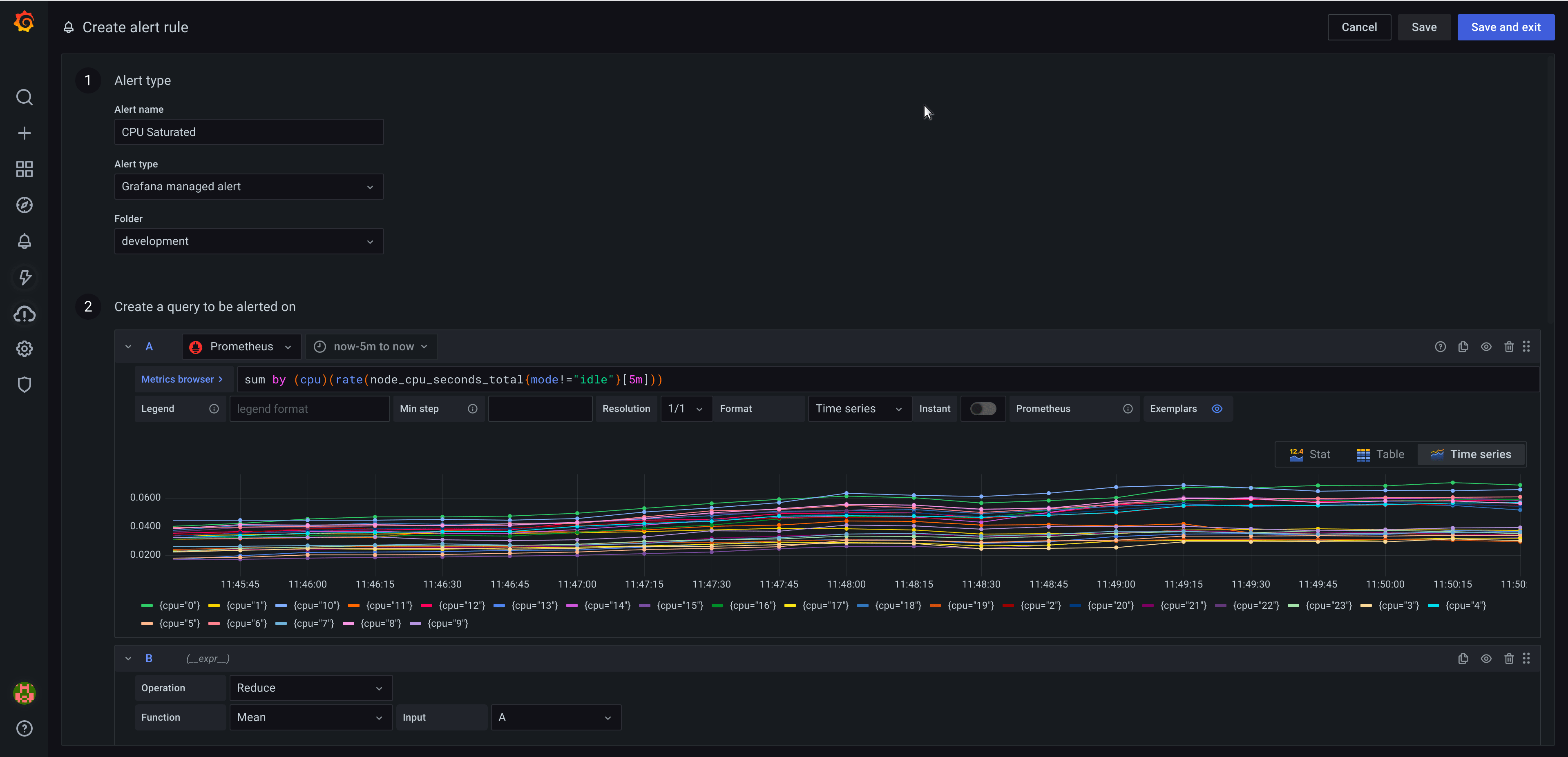Screen dimensions: 1568x757
Task: Duplicate query A with copy icon
Action: click(1463, 347)
